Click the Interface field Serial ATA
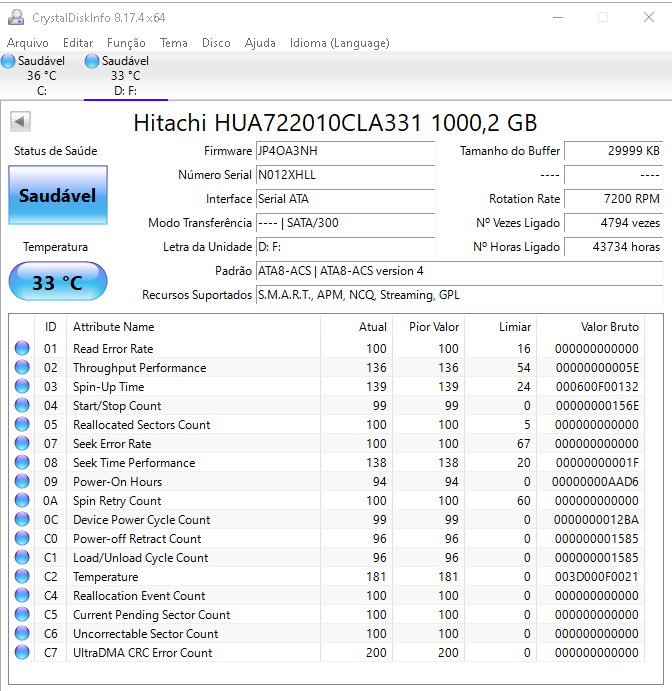Viewport: 672px width, 691px height. [345, 199]
